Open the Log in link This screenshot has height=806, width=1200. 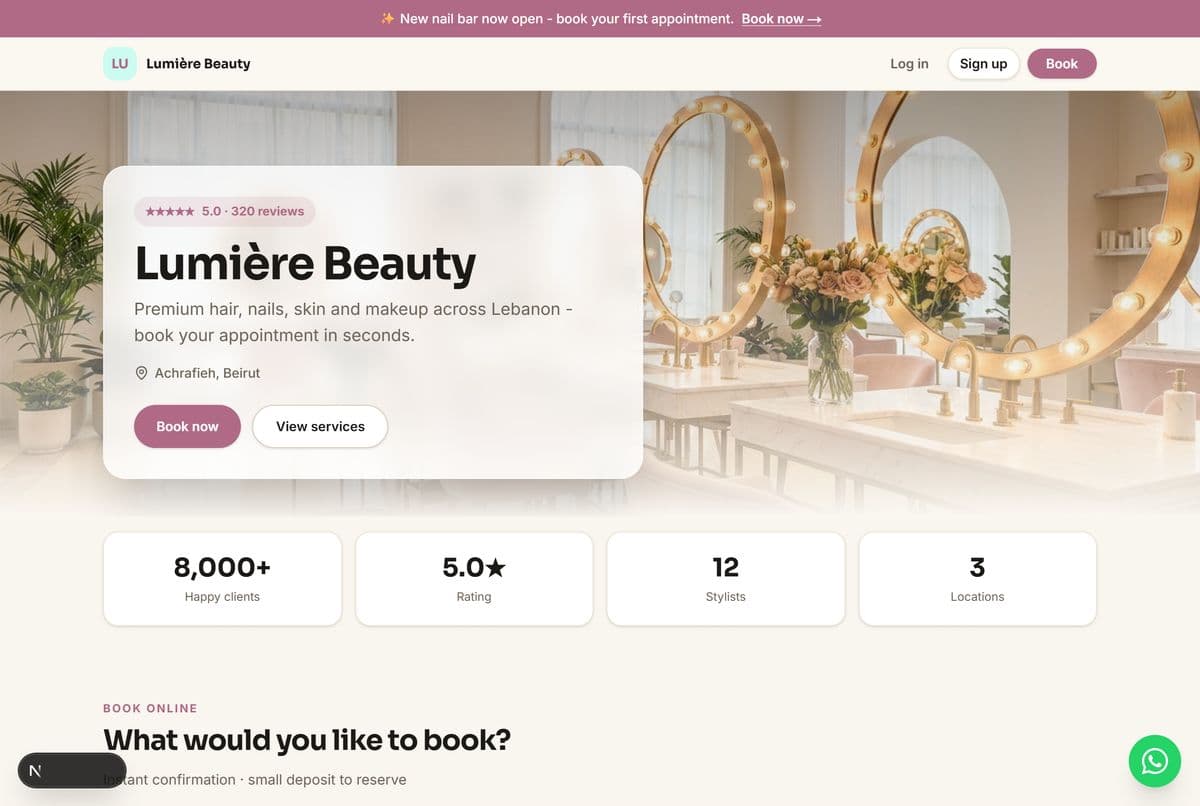click(x=909, y=63)
